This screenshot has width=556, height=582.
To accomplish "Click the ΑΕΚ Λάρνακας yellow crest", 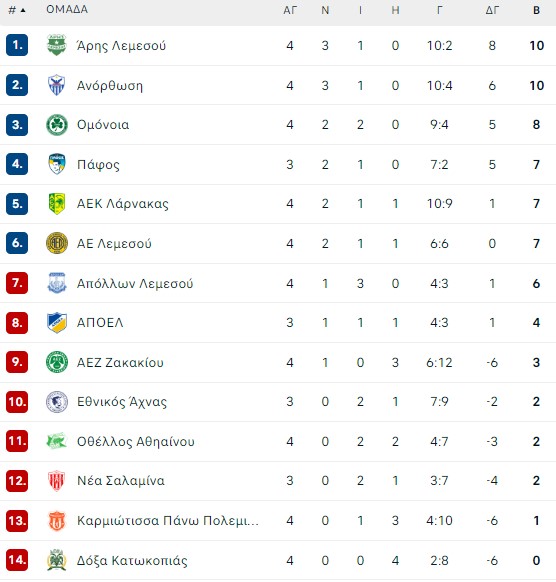I will pyautogui.click(x=57, y=203).
